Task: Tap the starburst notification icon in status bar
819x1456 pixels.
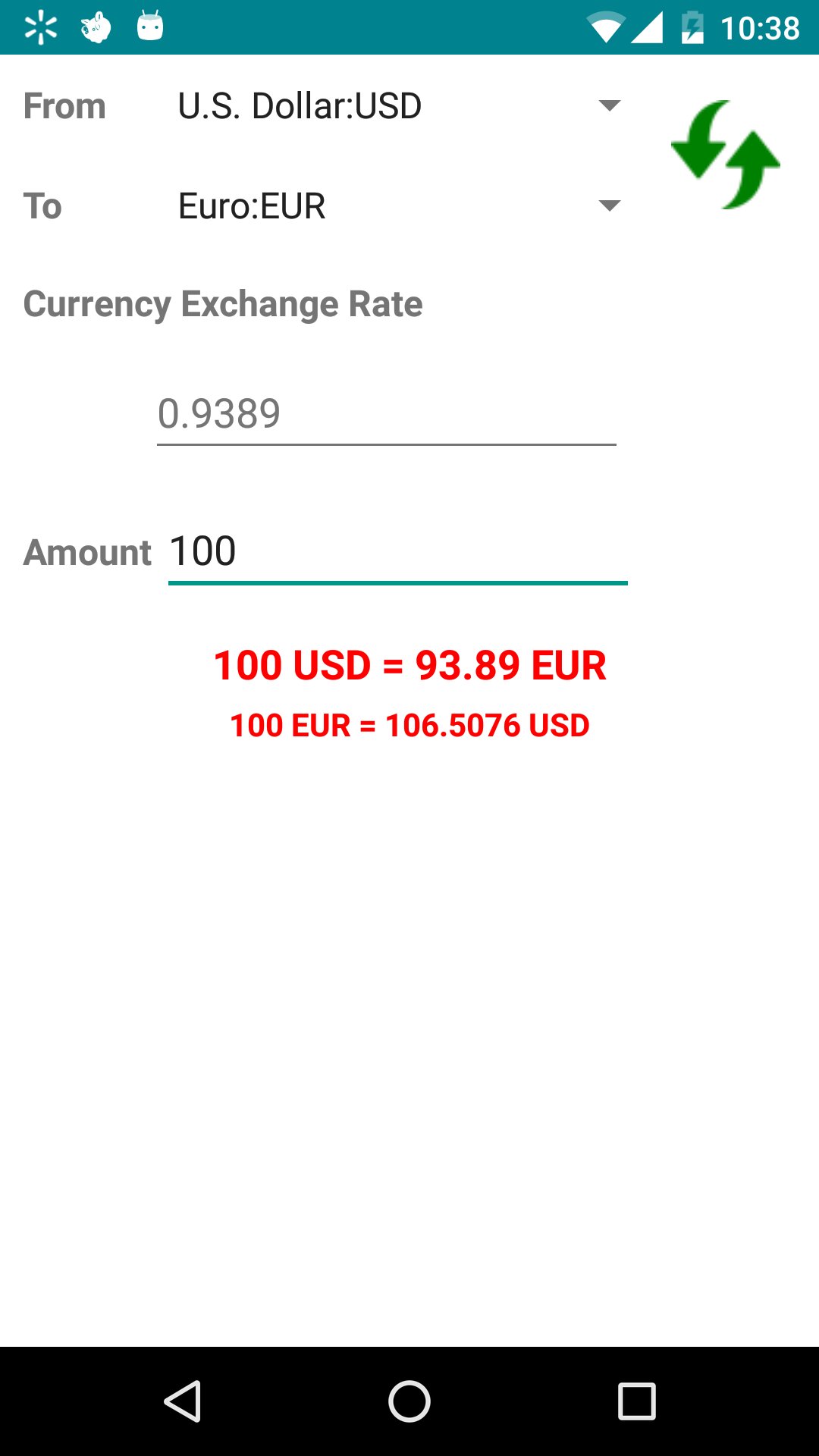Action: 41,28
